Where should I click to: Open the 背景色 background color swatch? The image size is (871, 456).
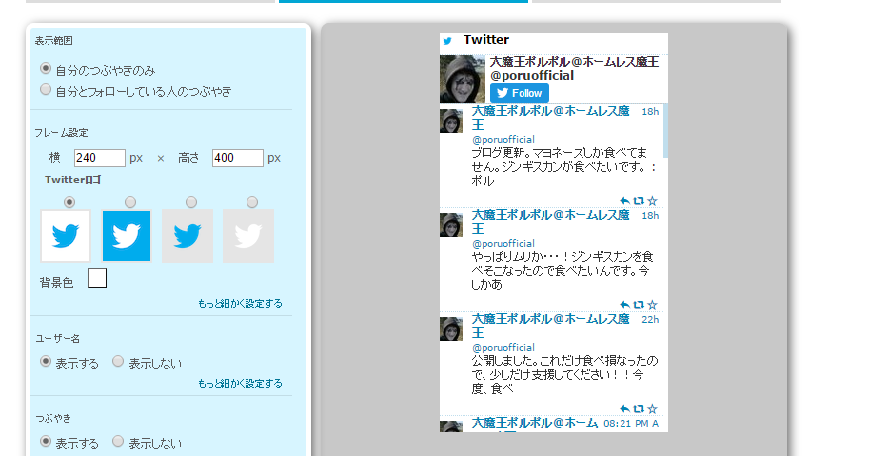pos(97,278)
